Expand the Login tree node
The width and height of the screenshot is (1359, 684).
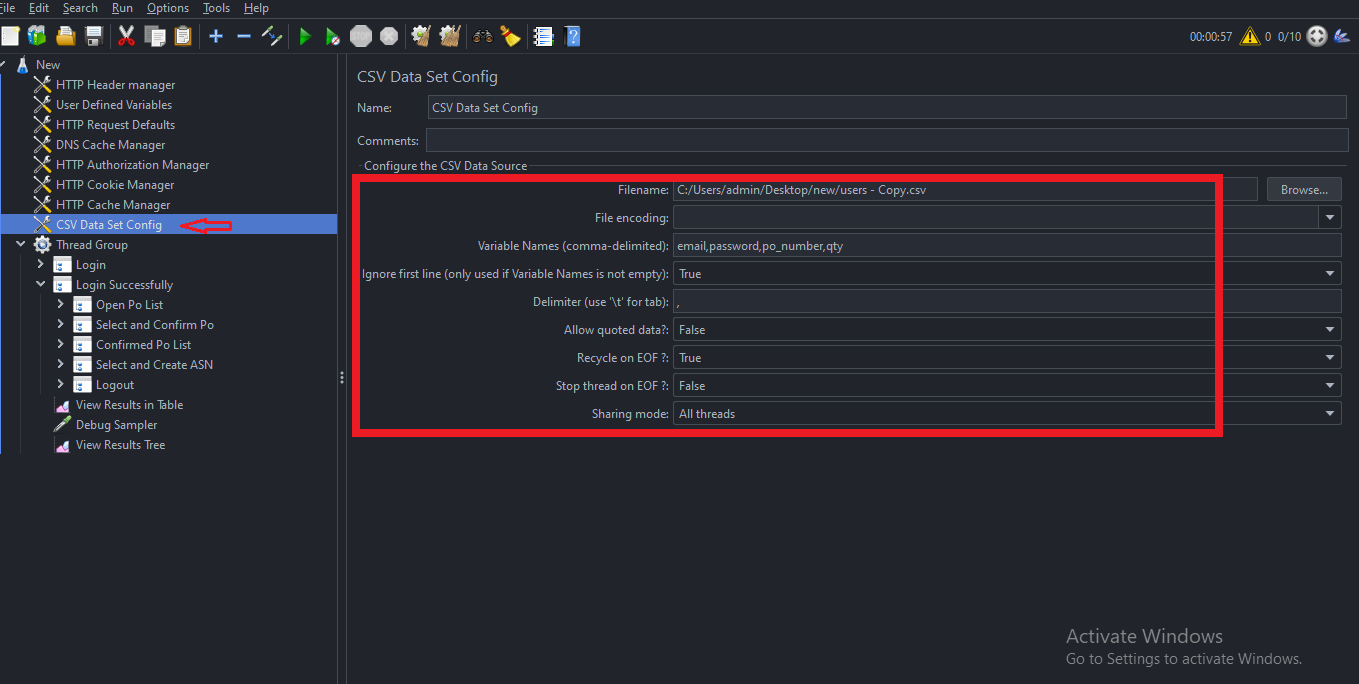pyautogui.click(x=41, y=264)
